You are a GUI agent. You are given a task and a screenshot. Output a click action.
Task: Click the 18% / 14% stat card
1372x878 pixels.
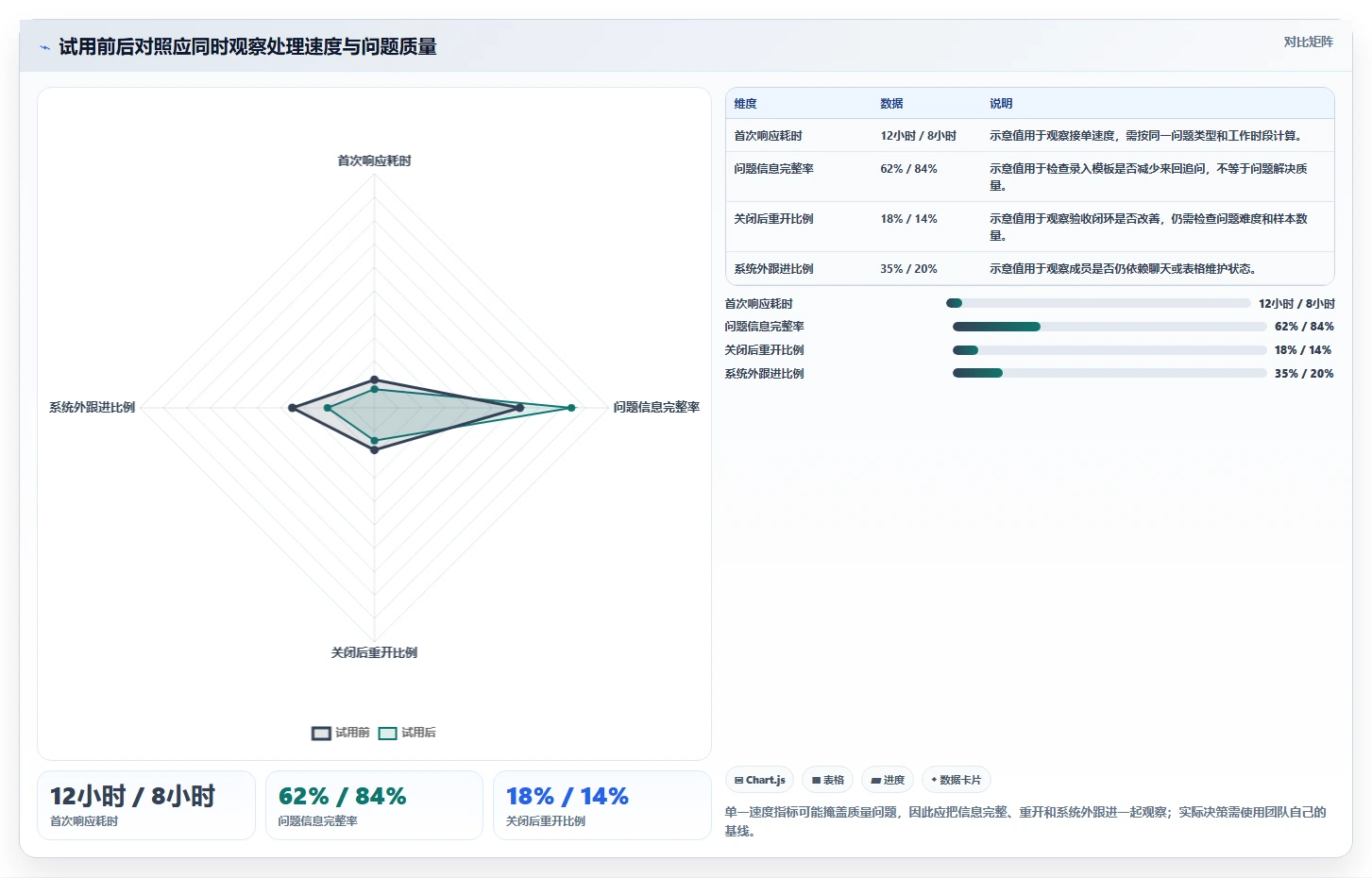(x=602, y=805)
